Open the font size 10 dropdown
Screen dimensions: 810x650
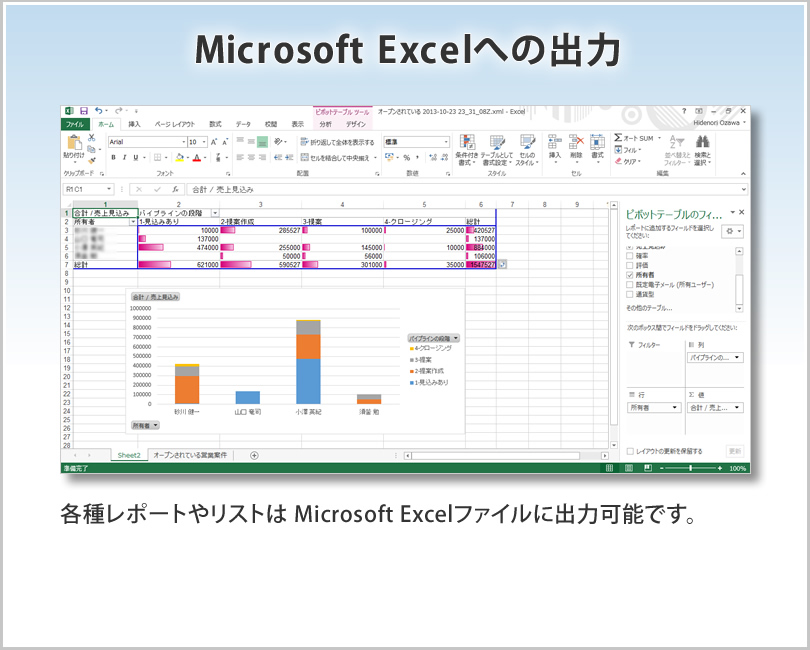[204, 142]
